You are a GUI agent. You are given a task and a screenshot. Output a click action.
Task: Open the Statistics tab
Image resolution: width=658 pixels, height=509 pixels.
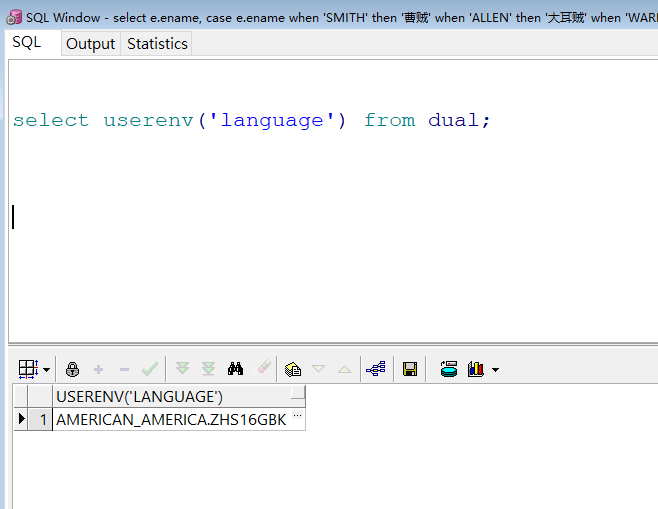[x=157, y=44]
